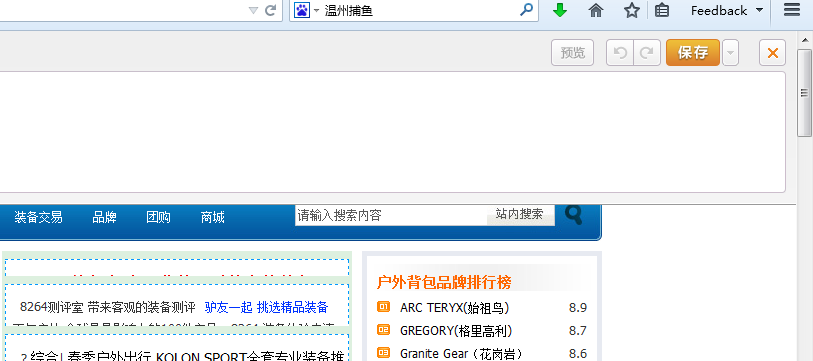The width and height of the screenshot is (813, 361).
Task: Open the 品牌 navigation item
Action: 104,217
